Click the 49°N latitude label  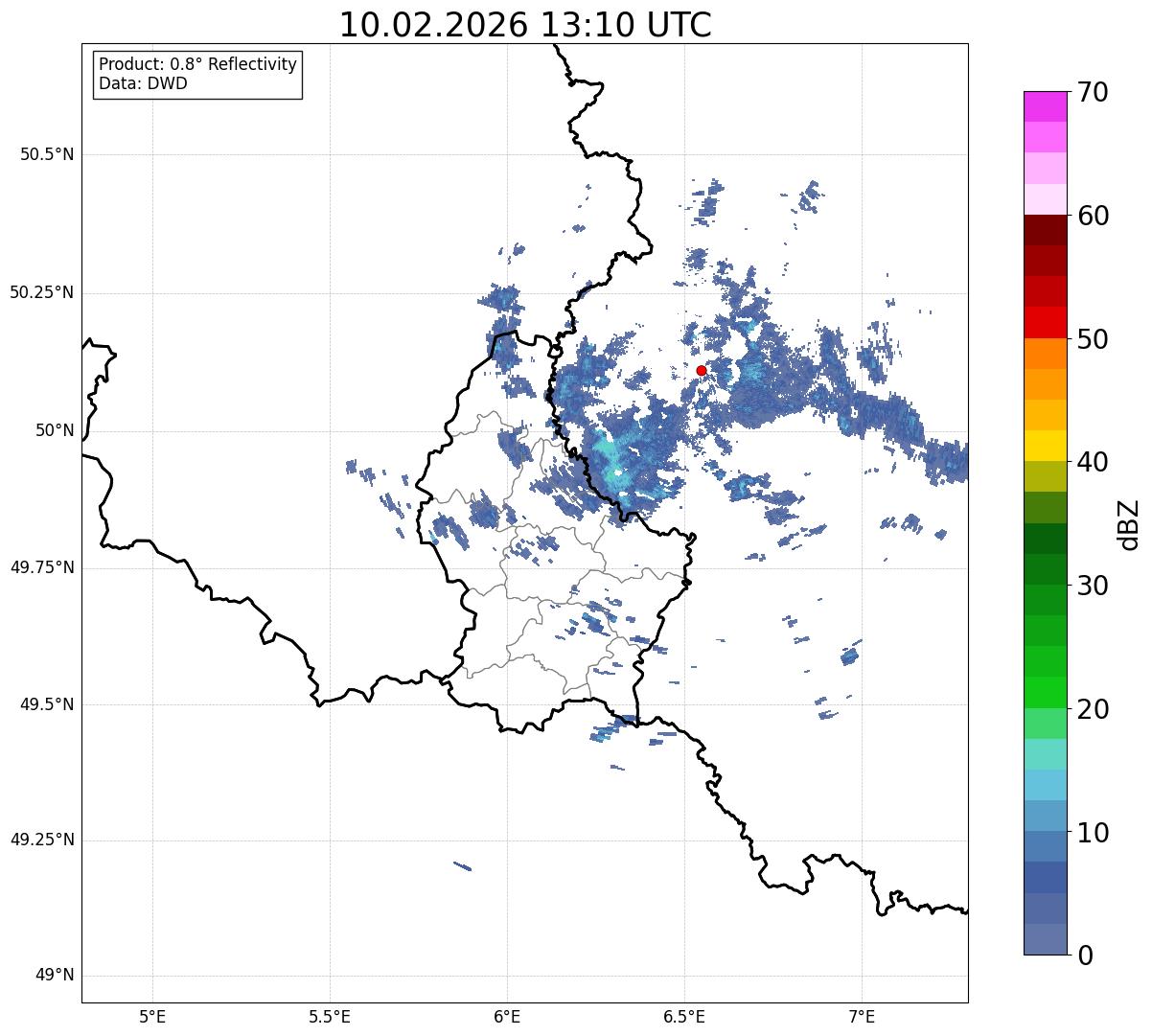tap(55, 976)
